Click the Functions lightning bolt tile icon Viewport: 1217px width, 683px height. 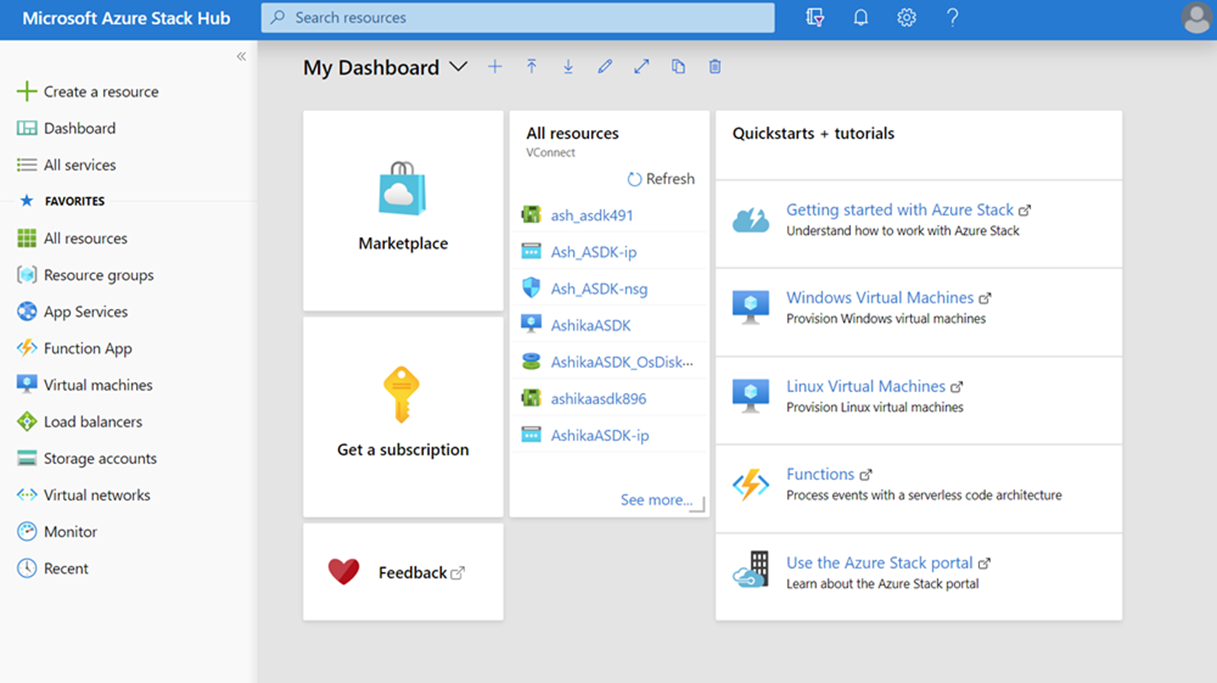click(x=750, y=484)
